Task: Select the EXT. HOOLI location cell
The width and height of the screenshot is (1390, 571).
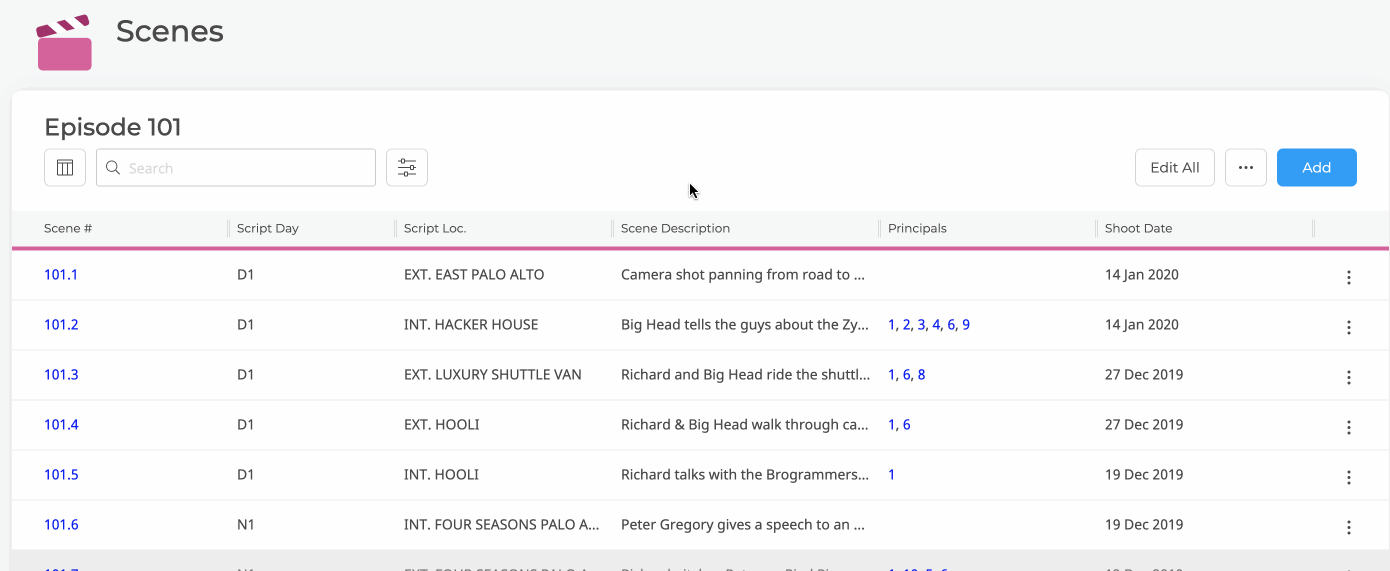Action: (x=442, y=424)
